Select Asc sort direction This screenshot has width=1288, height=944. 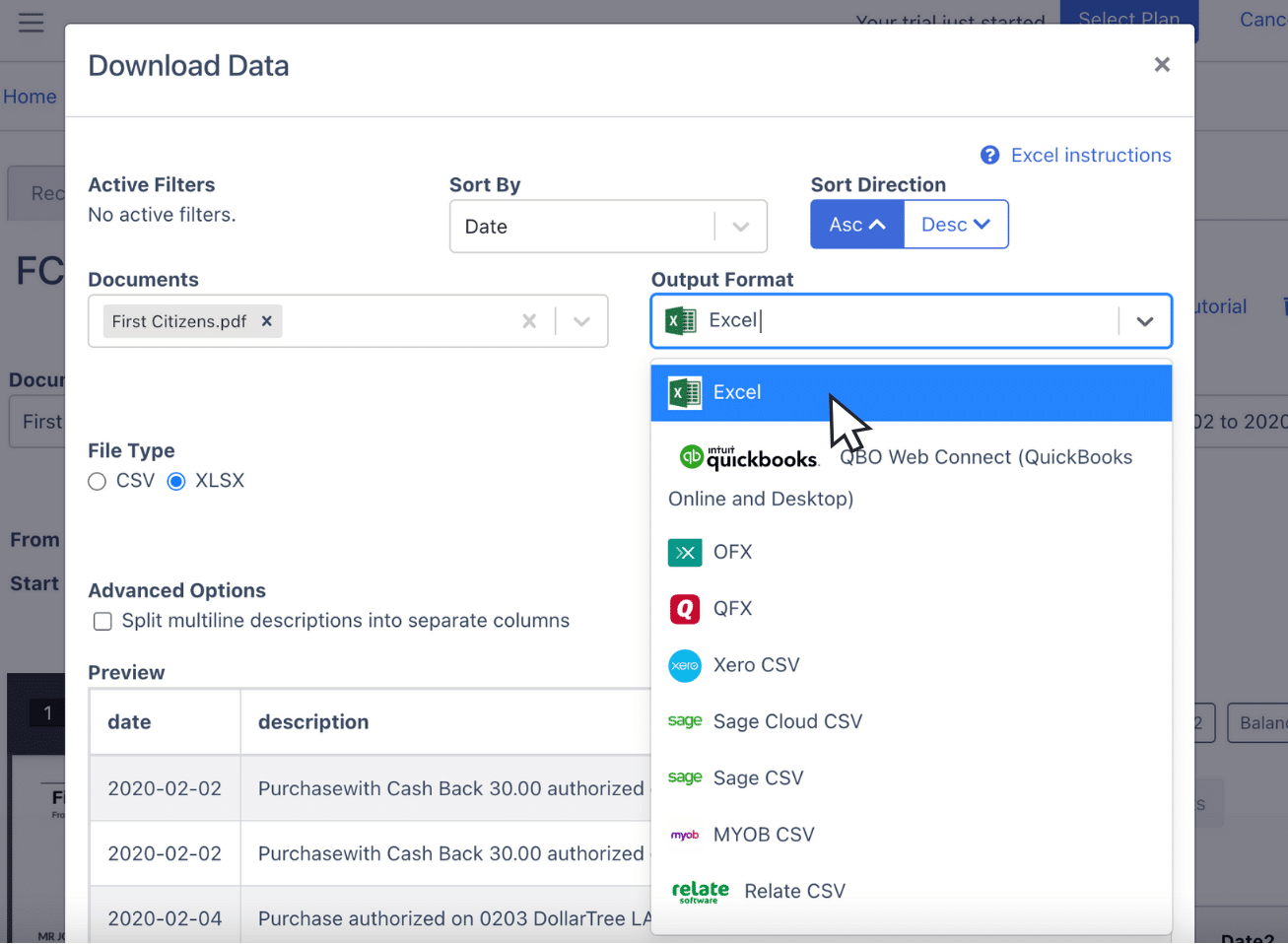tap(857, 225)
